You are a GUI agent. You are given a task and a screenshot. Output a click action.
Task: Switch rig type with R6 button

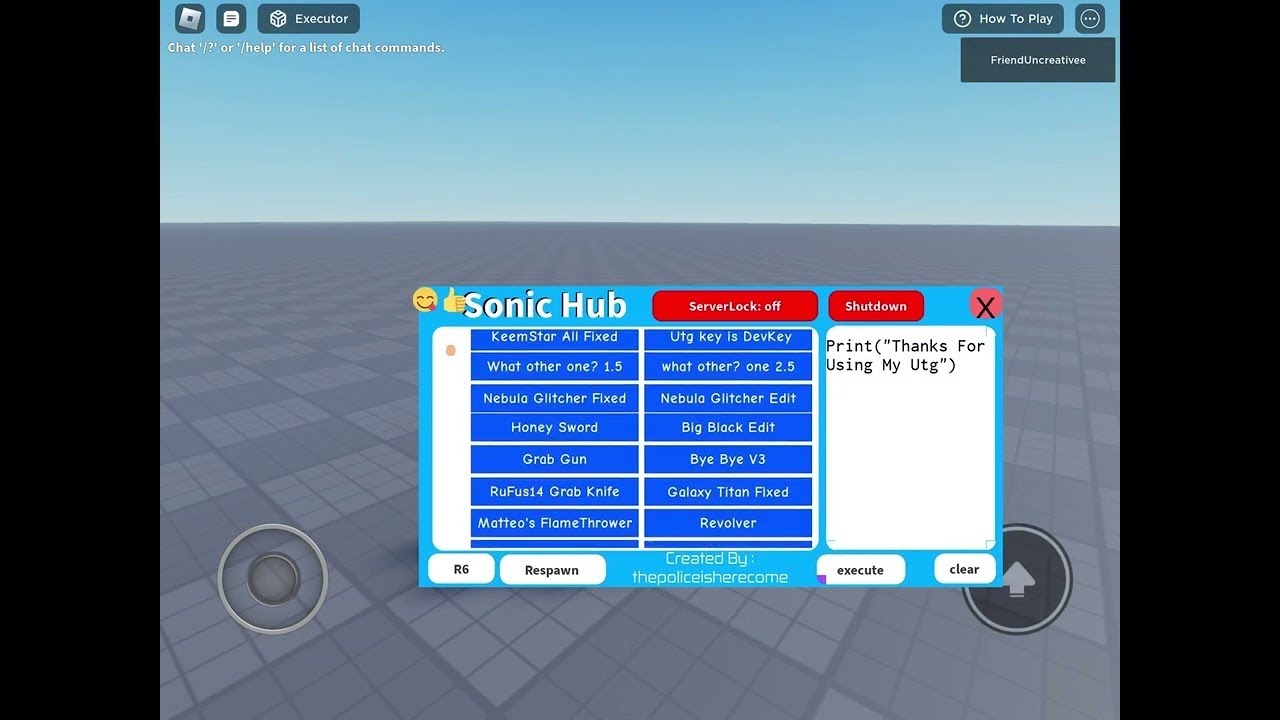461,569
